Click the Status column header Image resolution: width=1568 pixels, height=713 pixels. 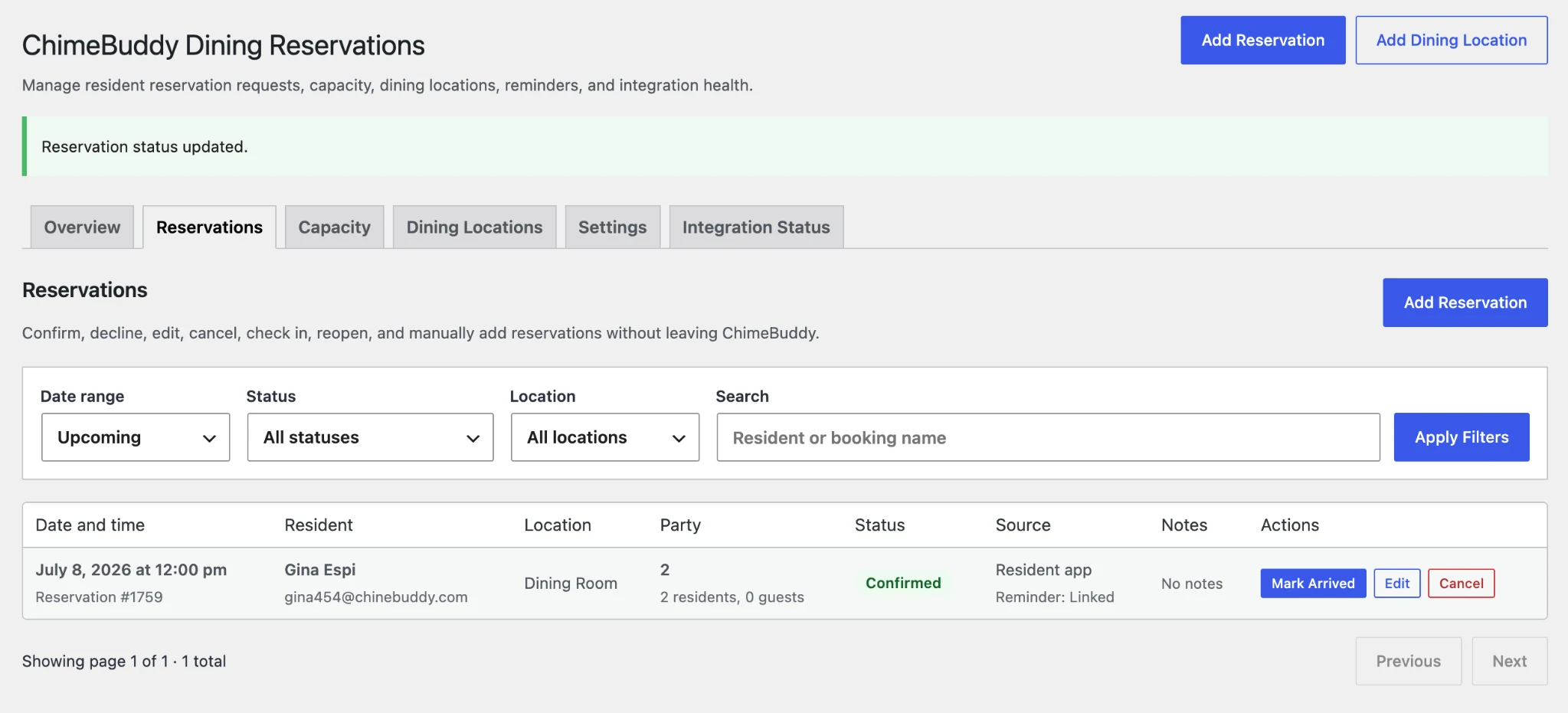(879, 525)
